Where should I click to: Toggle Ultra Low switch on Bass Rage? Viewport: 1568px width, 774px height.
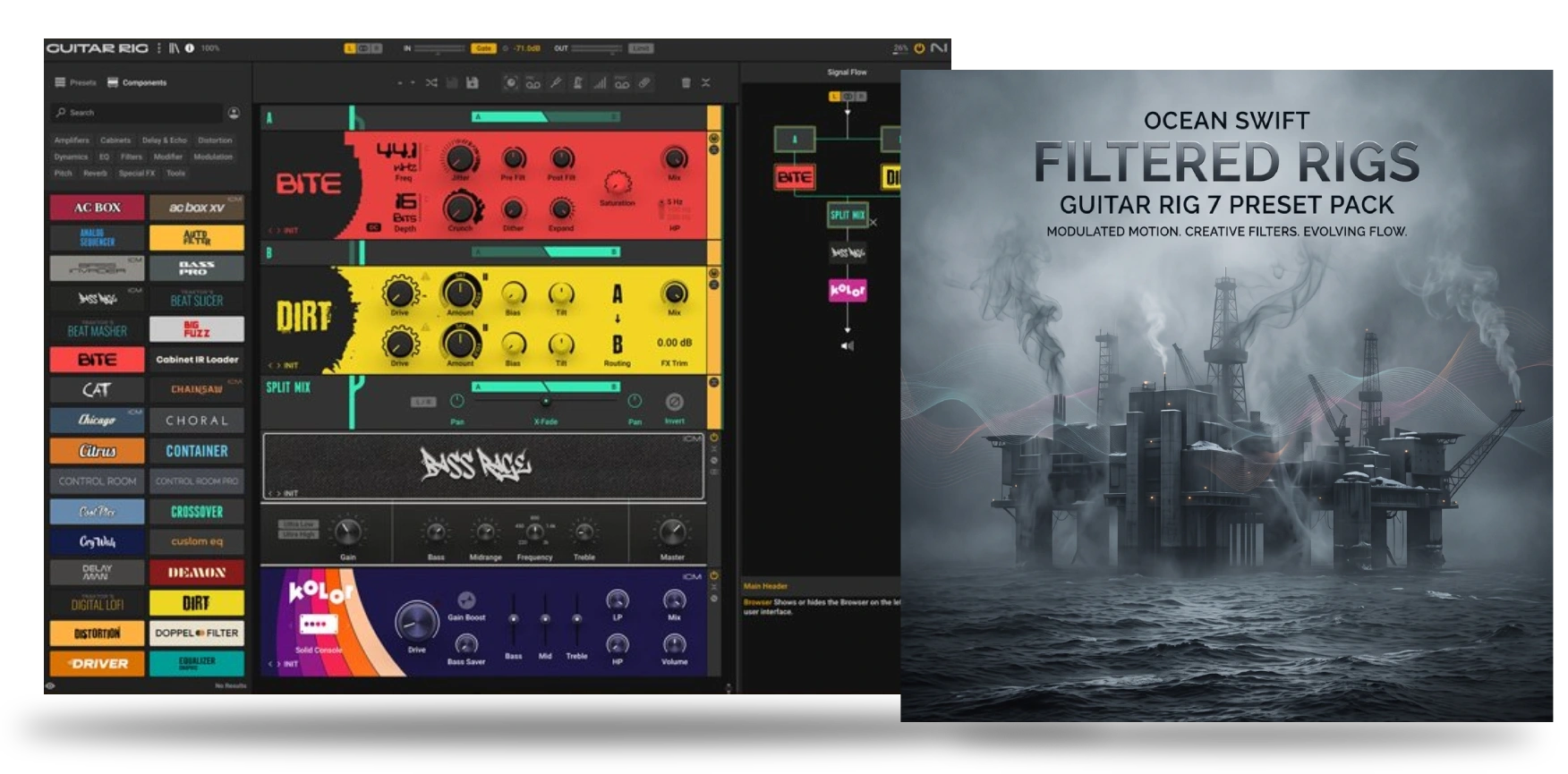pos(298,523)
